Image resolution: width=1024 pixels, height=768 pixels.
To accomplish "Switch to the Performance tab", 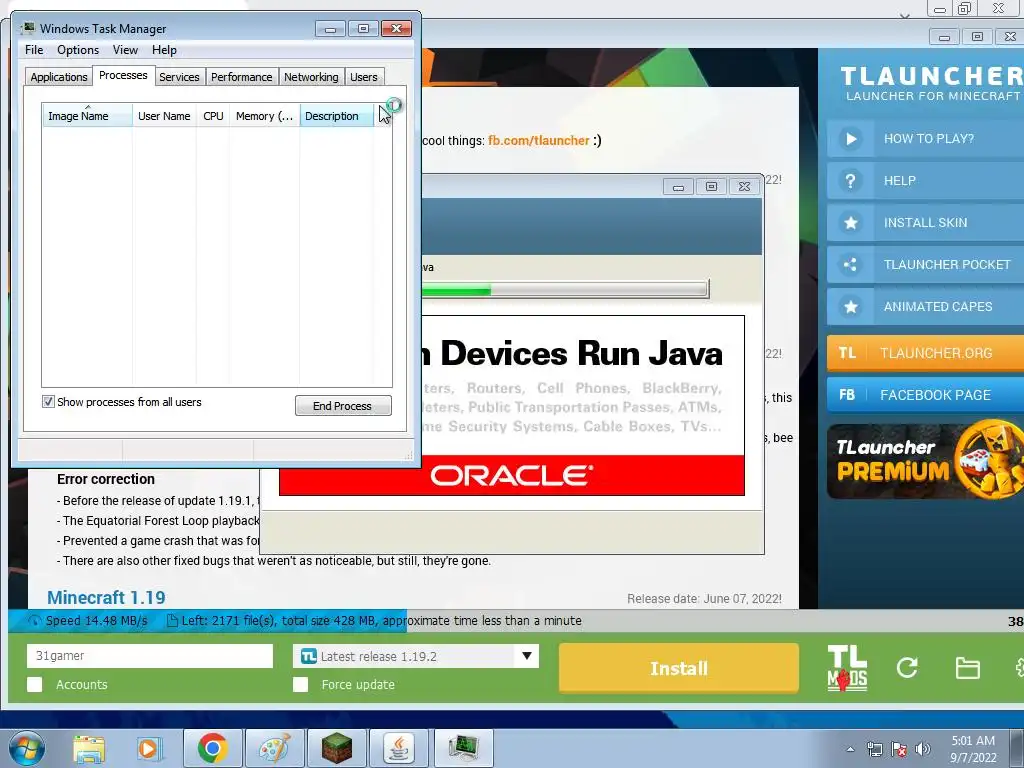I will click(241, 77).
